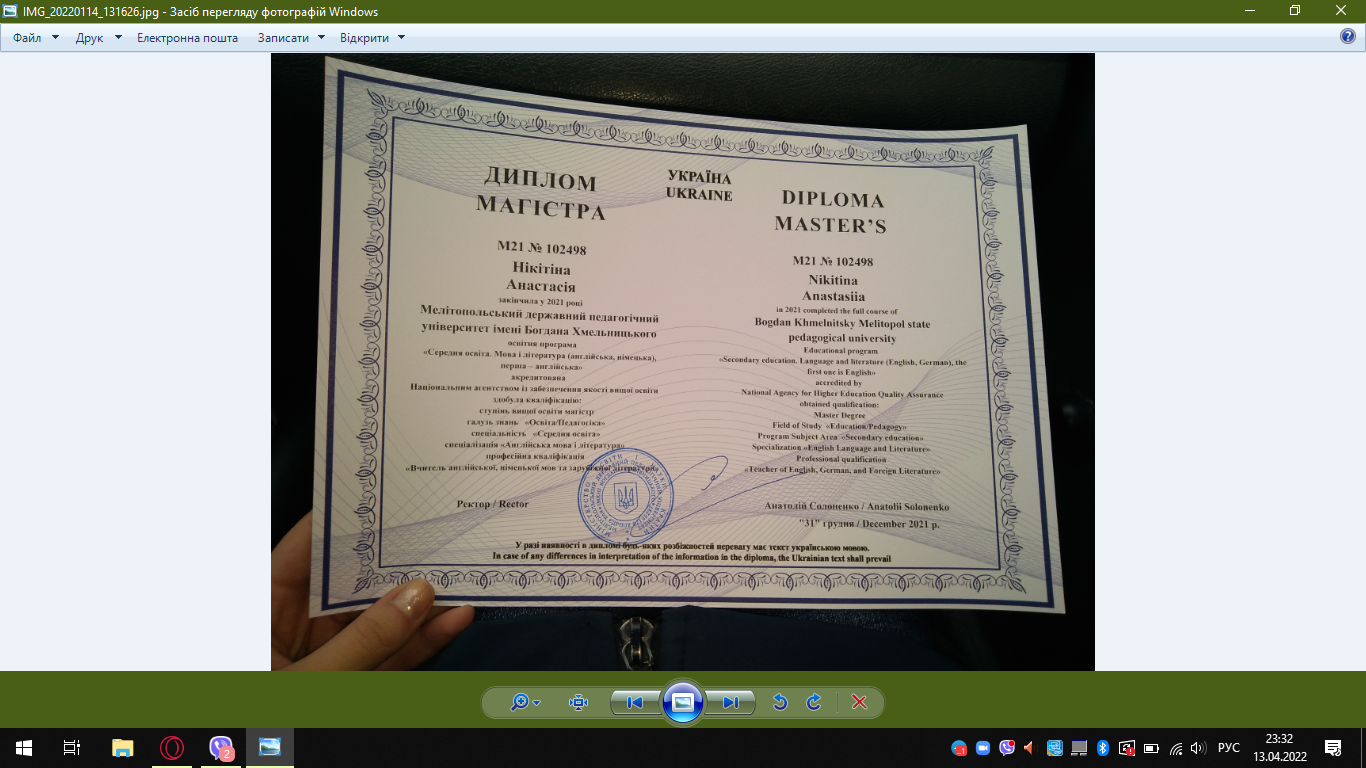
Task: Click the actual size / fit-to-window icon
Action: click(x=578, y=702)
